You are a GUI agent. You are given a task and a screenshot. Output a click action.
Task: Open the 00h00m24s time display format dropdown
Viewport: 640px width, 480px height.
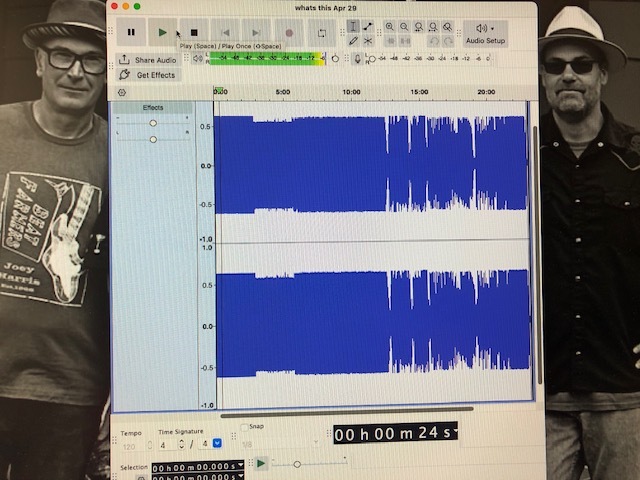pyautogui.click(x=455, y=431)
